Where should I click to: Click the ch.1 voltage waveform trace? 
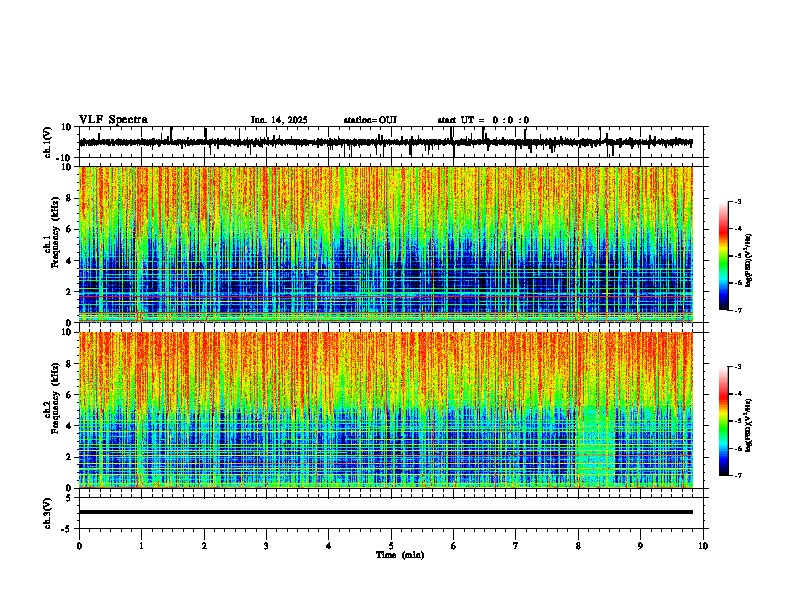(x=386, y=142)
